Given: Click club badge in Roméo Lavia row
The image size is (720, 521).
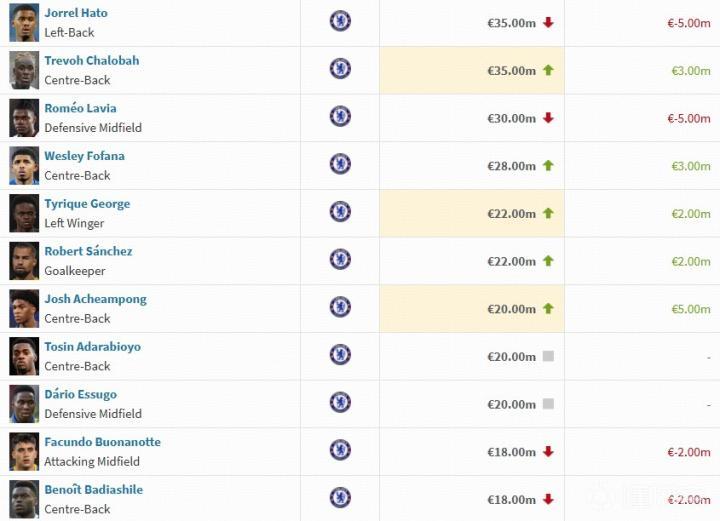Looking at the screenshot, I should tap(340, 116).
